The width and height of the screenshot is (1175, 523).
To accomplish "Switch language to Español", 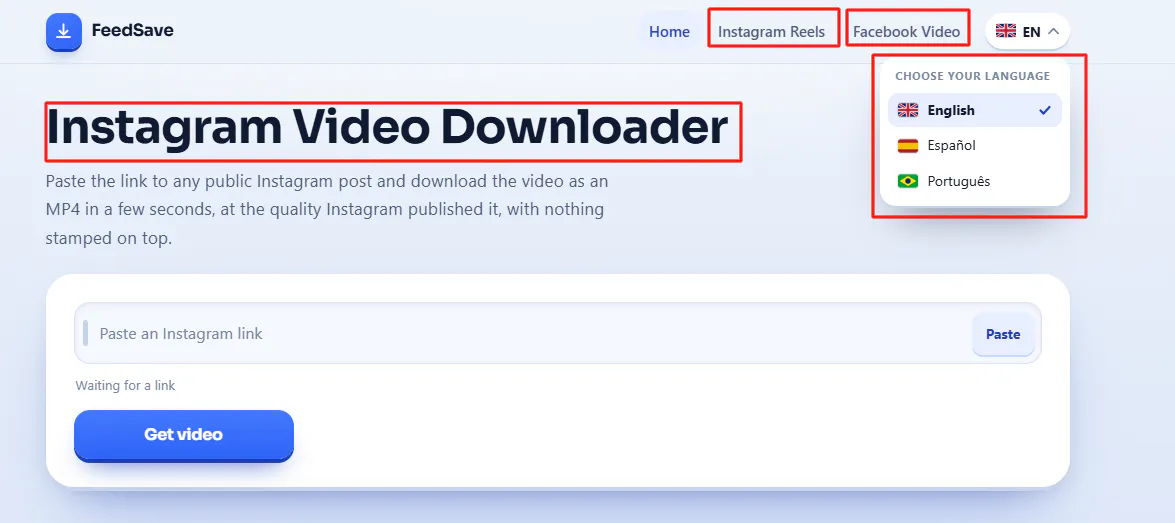I will (975, 145).
